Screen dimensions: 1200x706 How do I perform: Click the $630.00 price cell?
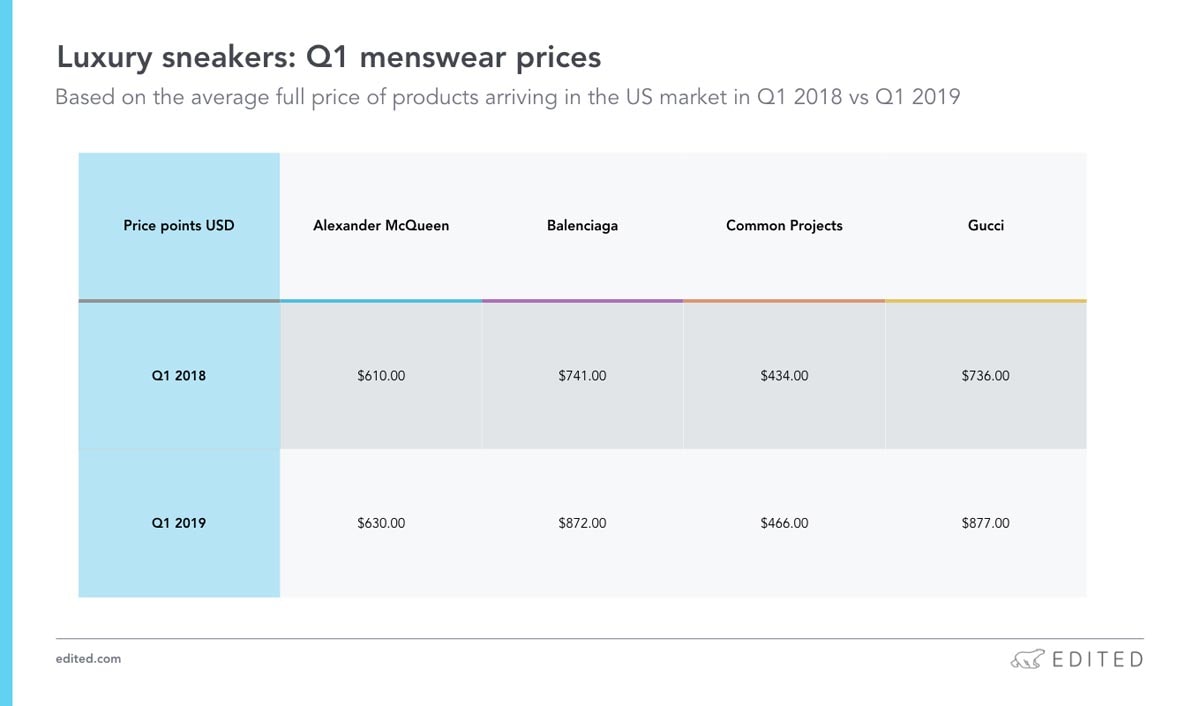tap(381, 523)
